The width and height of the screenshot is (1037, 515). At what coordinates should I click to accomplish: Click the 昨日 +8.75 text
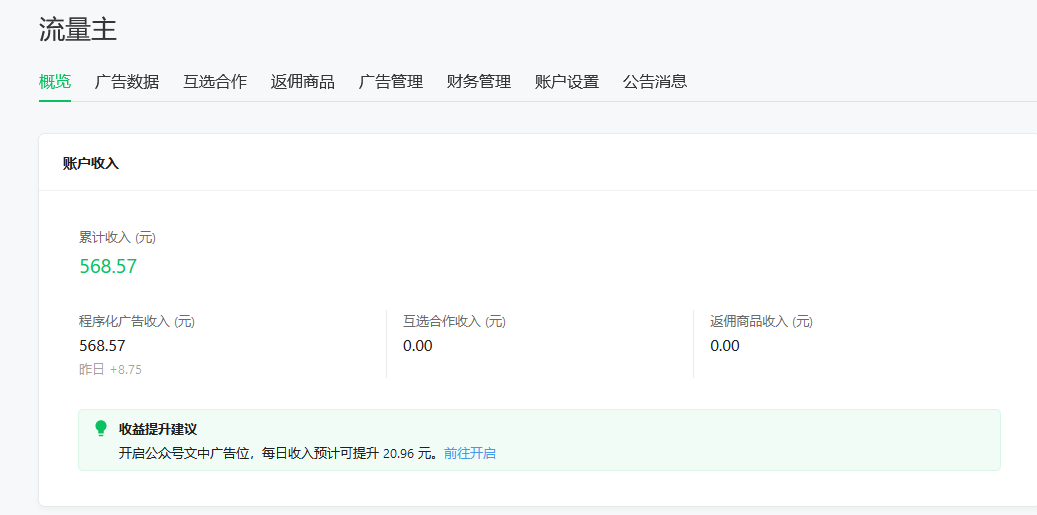point(110,370)
